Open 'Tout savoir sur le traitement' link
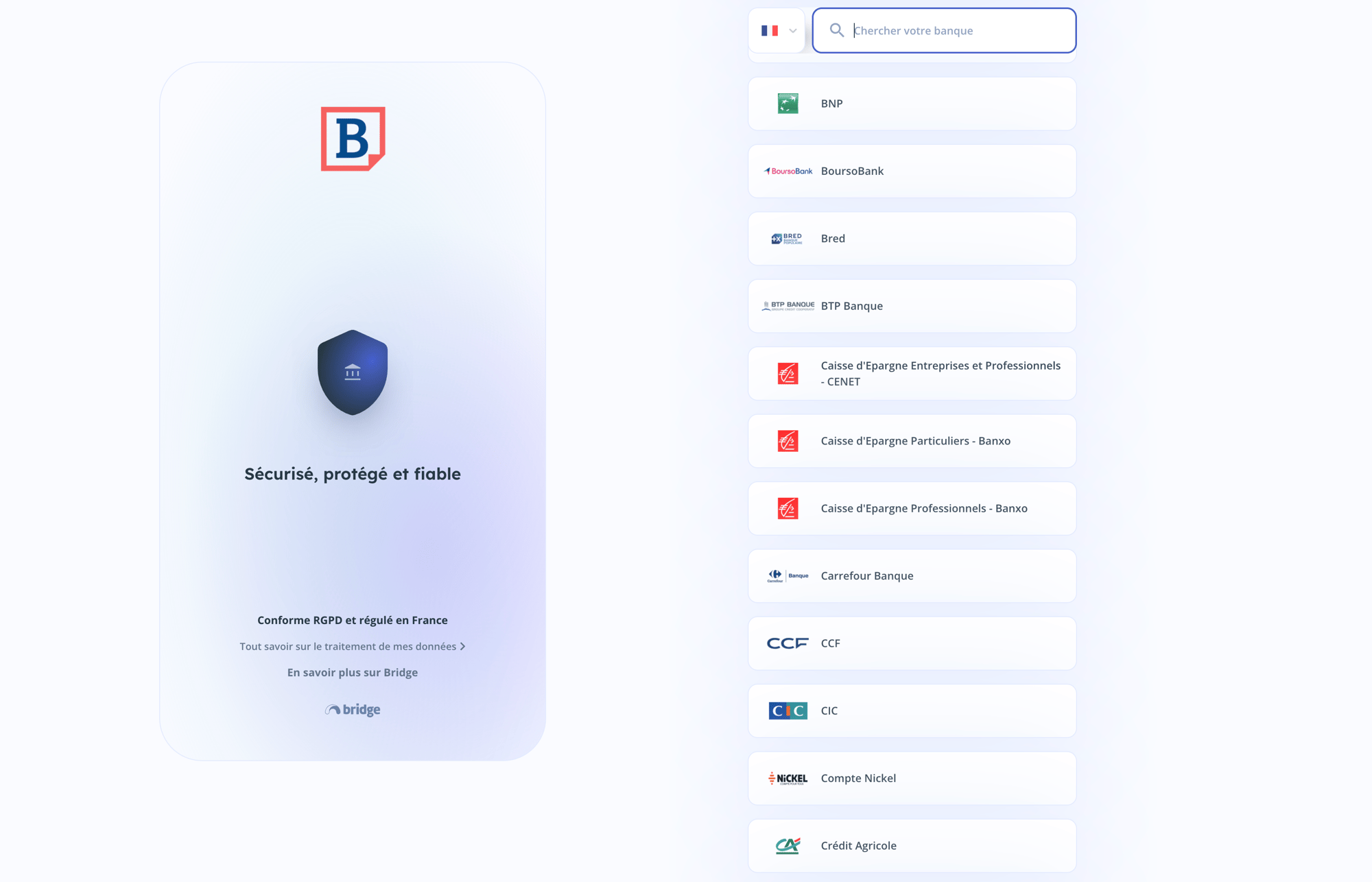 click(352, 646)
